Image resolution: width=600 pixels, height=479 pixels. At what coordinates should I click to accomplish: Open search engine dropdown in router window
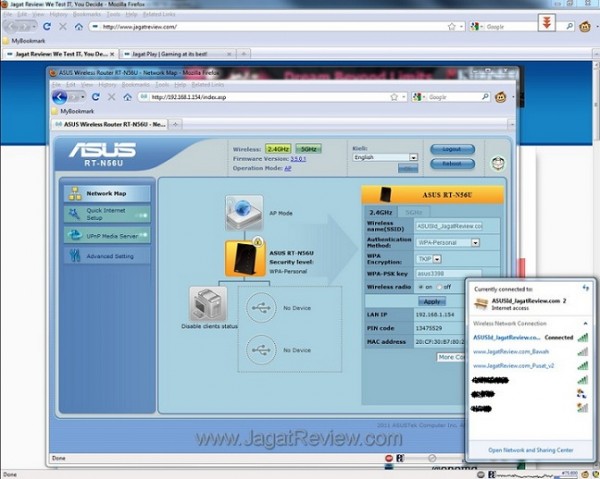point(425,97)
